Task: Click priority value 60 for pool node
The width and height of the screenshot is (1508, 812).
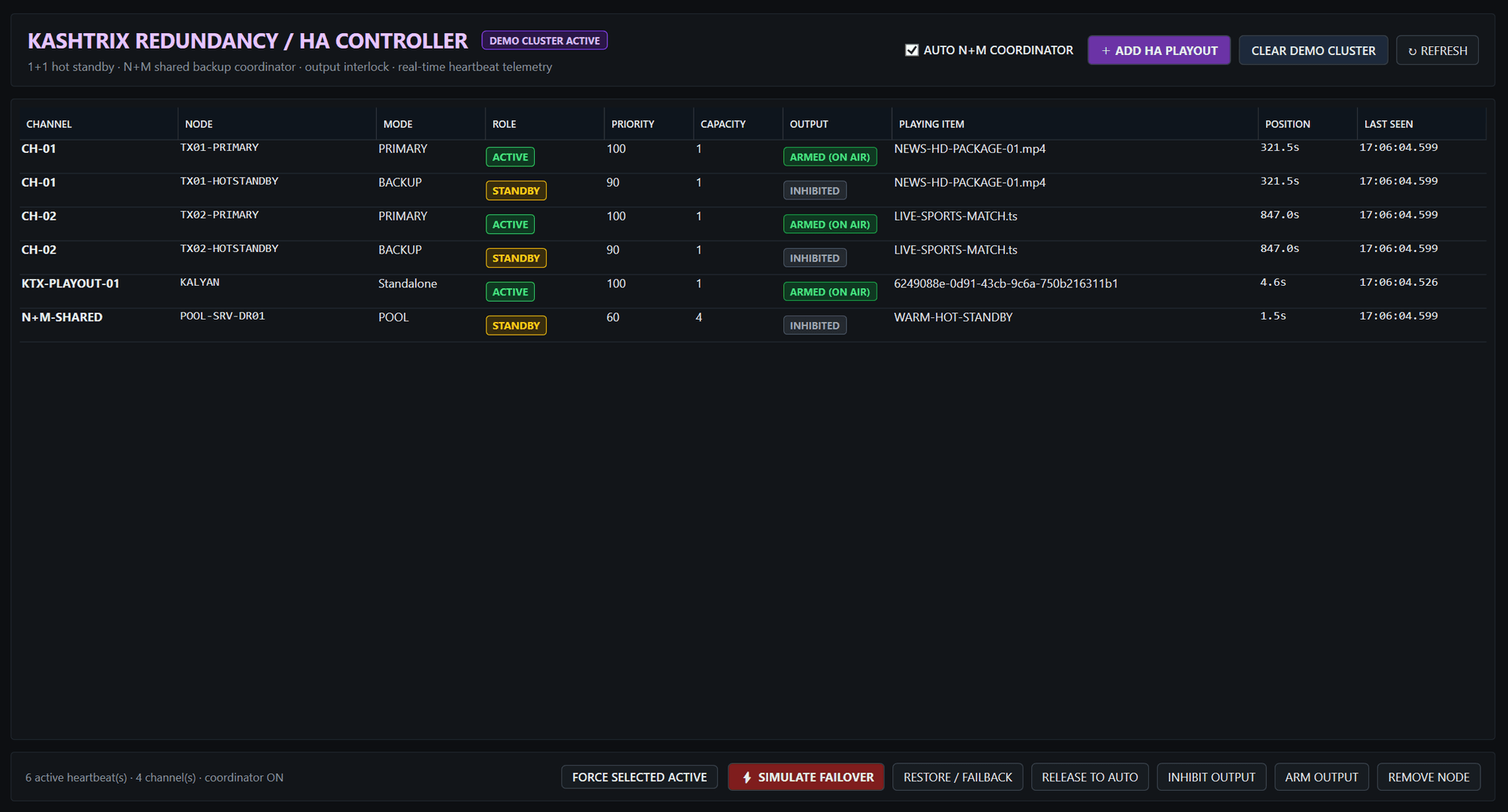Action: point(613,317)
